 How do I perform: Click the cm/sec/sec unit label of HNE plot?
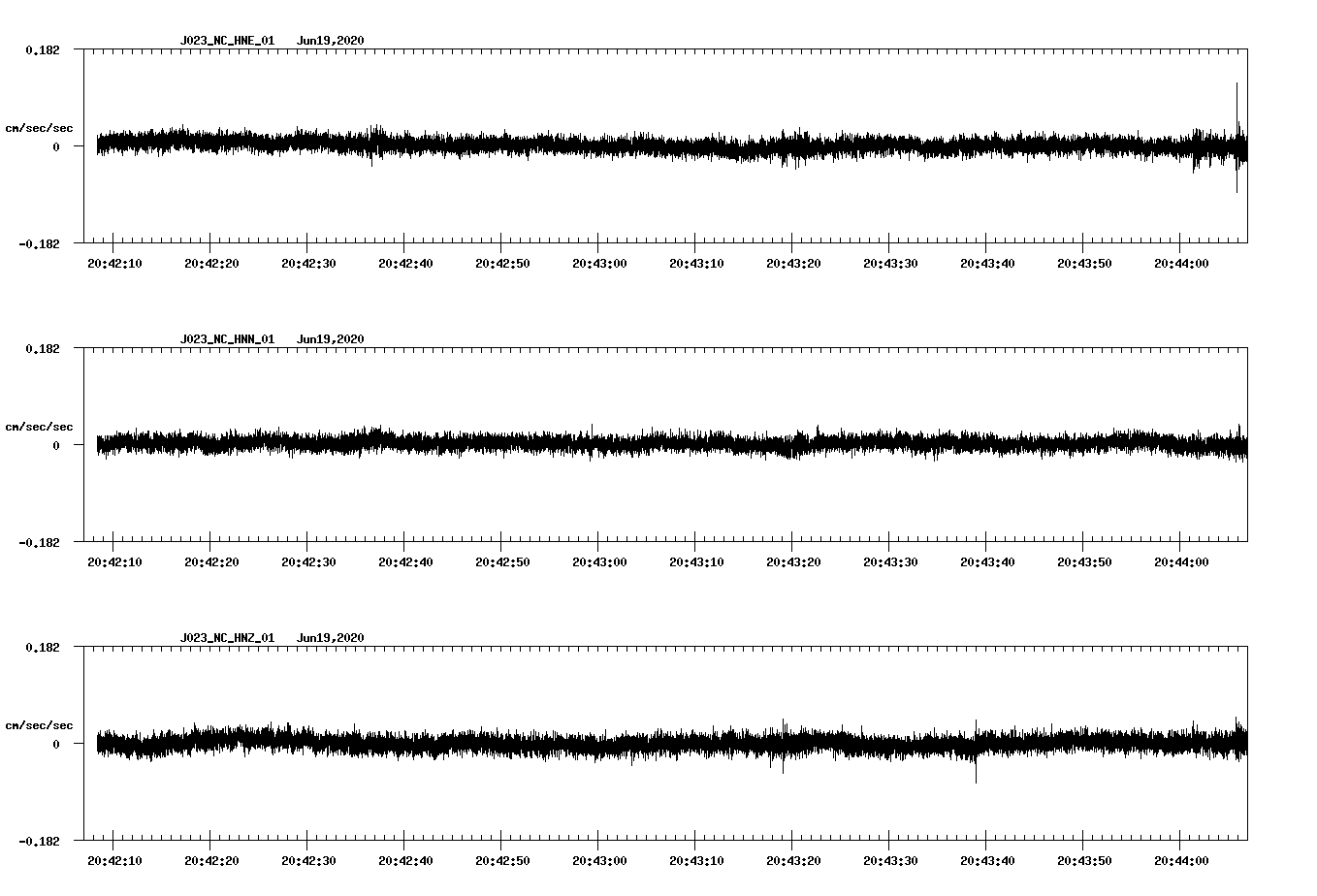(39, 128)
